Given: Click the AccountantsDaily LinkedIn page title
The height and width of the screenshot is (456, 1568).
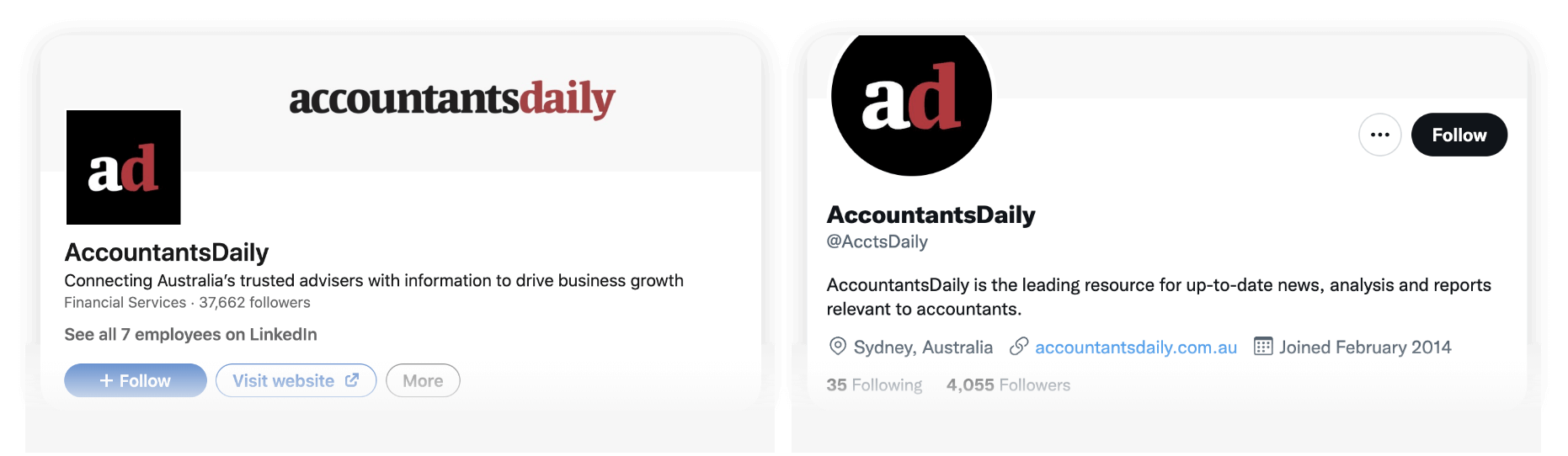Looking at the screenshot, I should click(x=167, y=252).
